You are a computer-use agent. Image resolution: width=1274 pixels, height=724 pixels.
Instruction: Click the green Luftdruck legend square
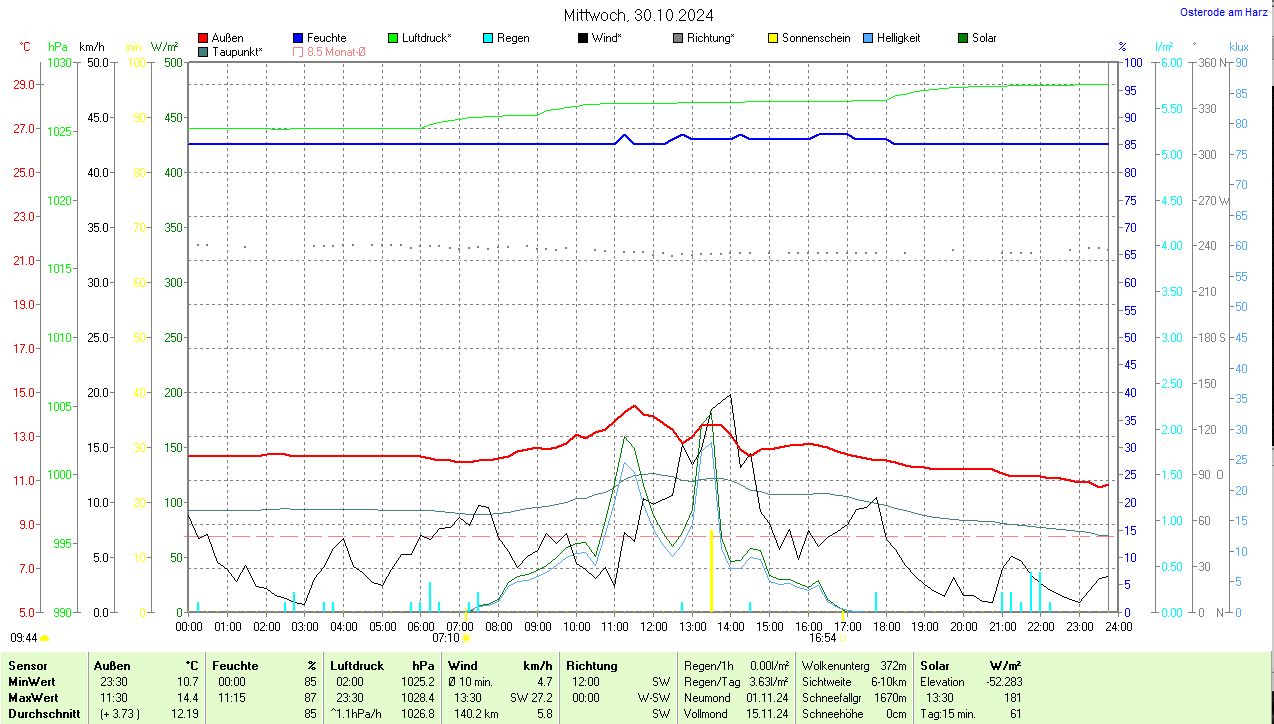(393, 38)
